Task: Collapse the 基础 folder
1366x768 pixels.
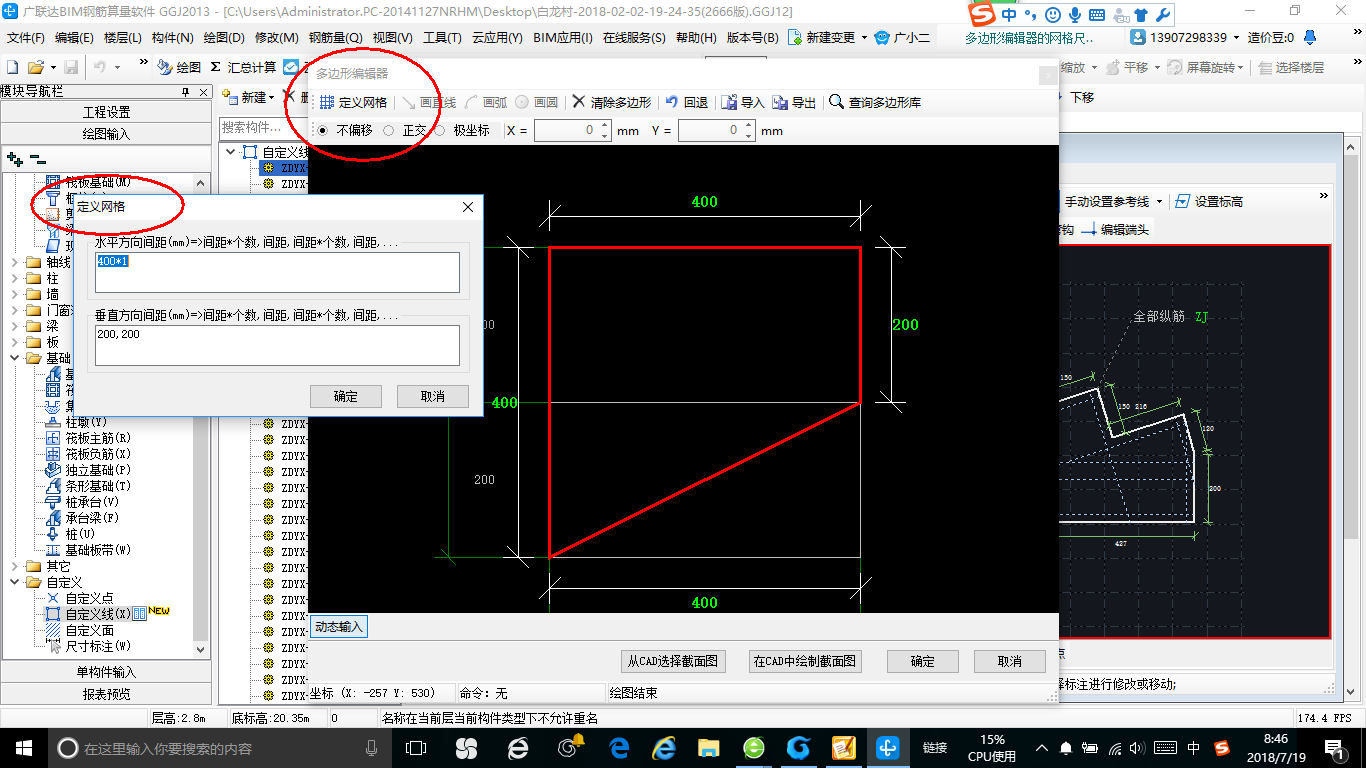Action: point(14,358)
